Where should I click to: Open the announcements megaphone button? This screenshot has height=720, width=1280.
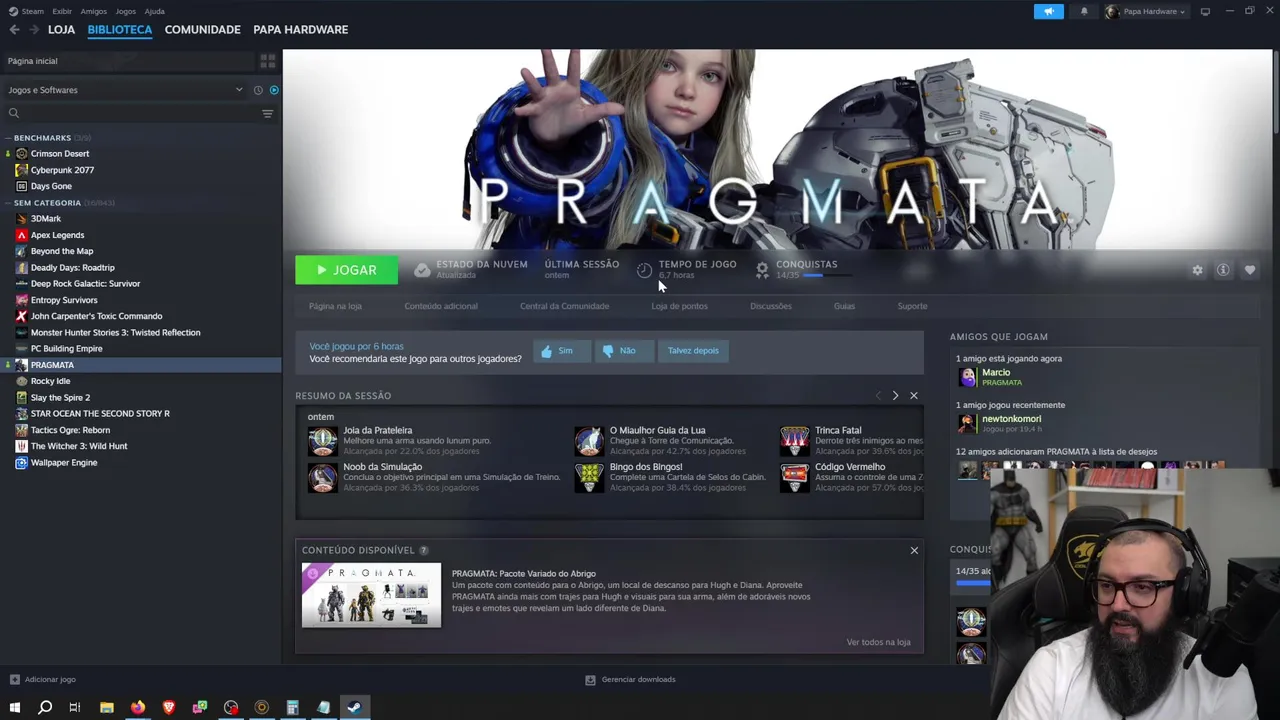coord(1048,11)
